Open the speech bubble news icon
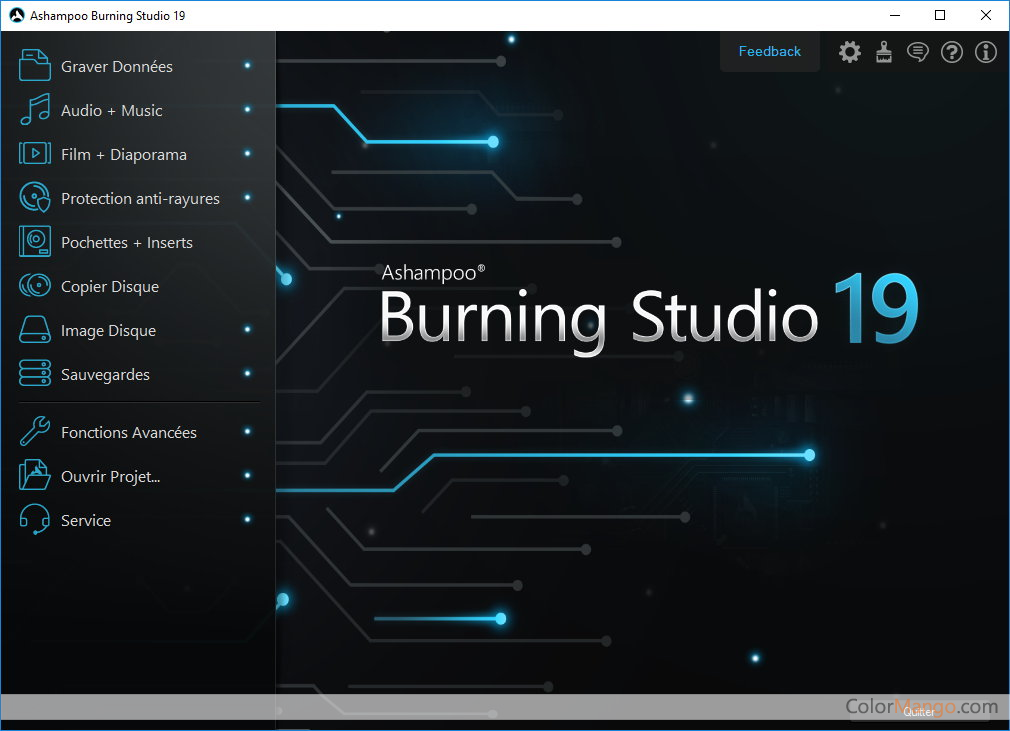The image size is (1010, 731). point(917,52)
